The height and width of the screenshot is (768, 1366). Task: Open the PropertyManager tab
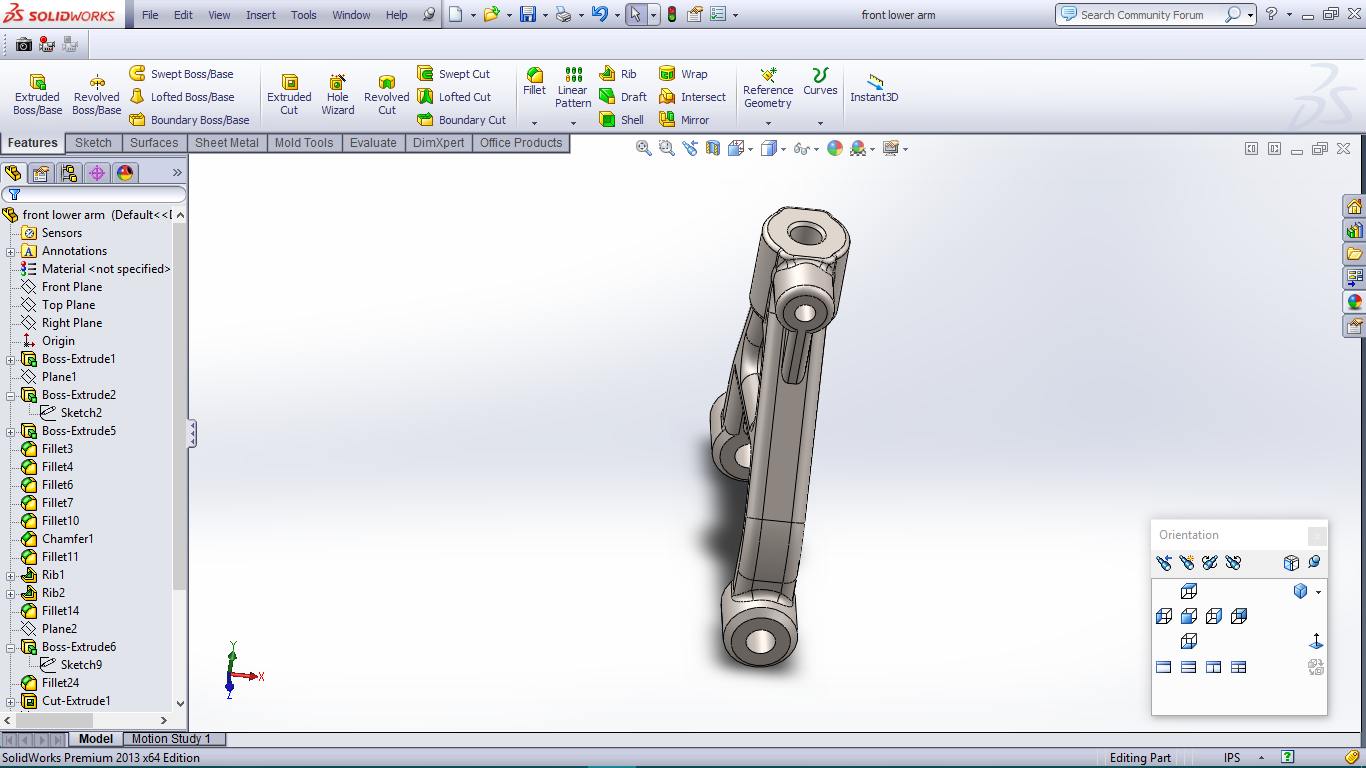[x=41, y=173]
